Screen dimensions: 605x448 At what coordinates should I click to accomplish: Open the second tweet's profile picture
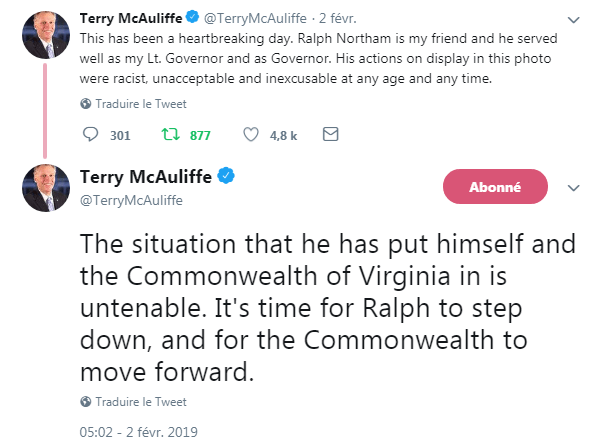(45, 188)
